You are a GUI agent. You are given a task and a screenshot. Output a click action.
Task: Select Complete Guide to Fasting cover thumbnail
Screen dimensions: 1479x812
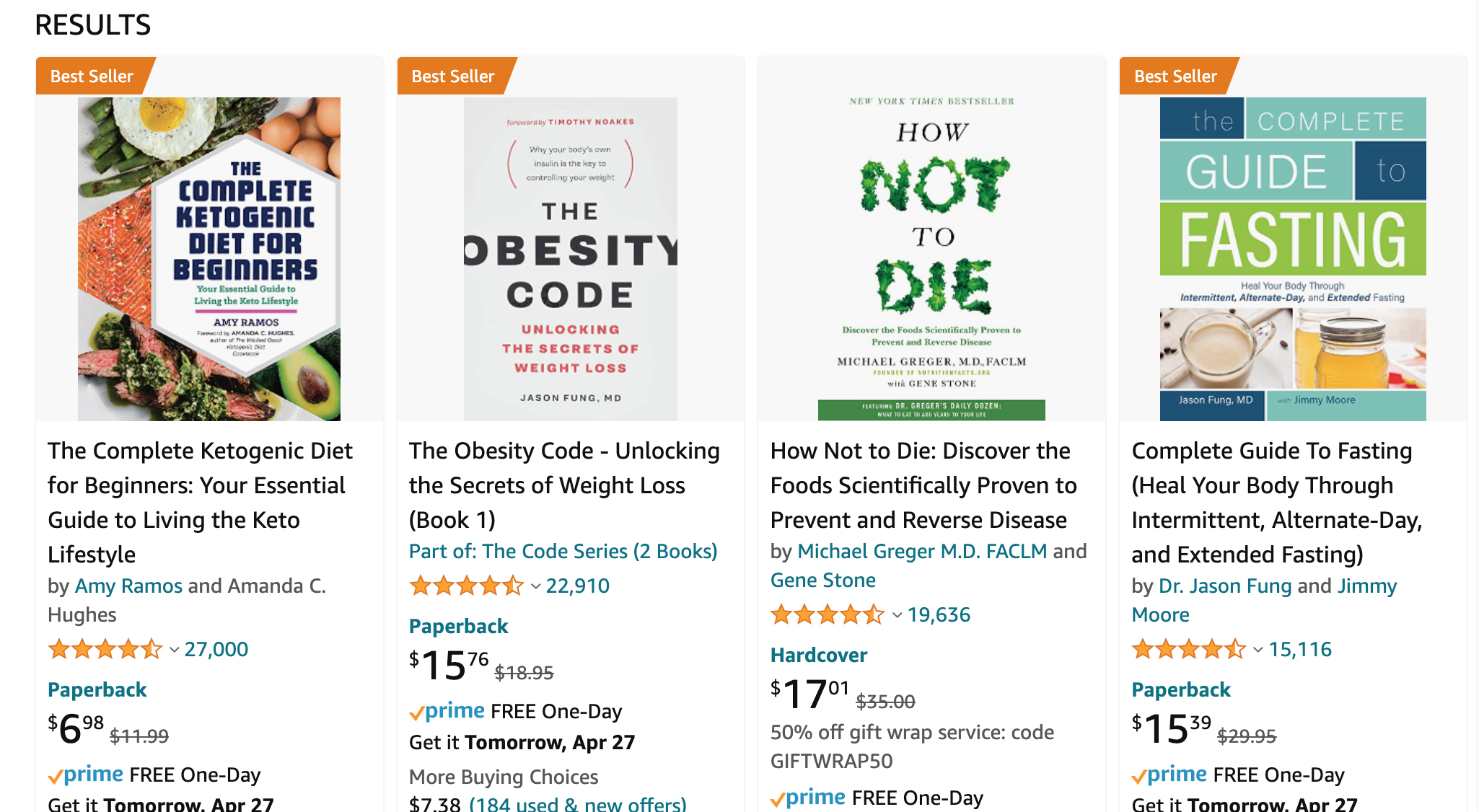(x=1293, y=259)
